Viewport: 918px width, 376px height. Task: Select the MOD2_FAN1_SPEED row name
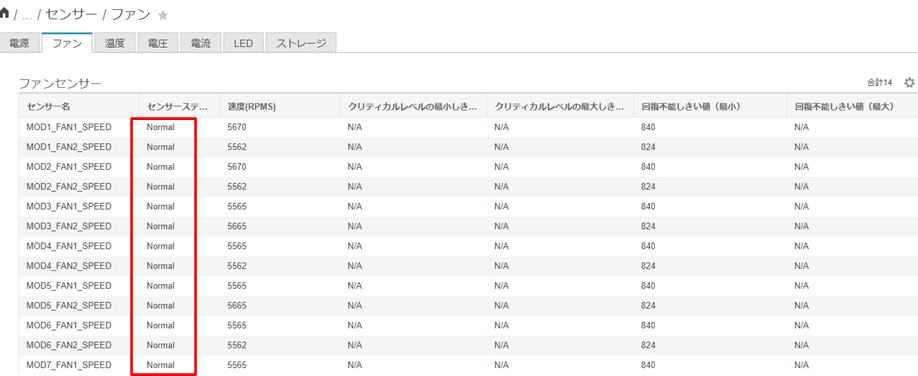tap(68, 167)
